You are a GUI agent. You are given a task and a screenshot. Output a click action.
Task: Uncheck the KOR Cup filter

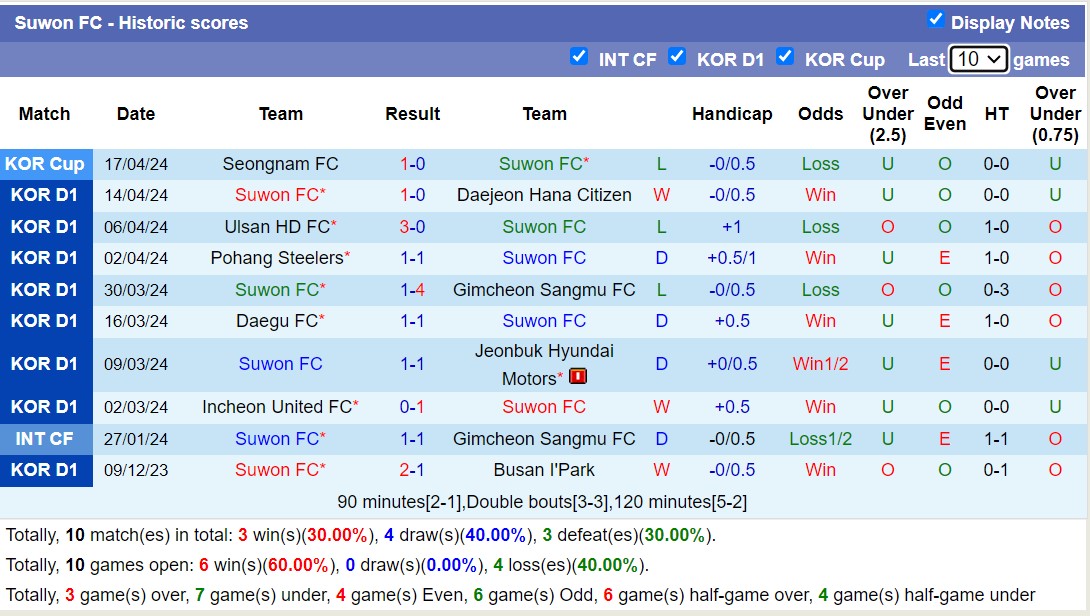tap(786, 57)
